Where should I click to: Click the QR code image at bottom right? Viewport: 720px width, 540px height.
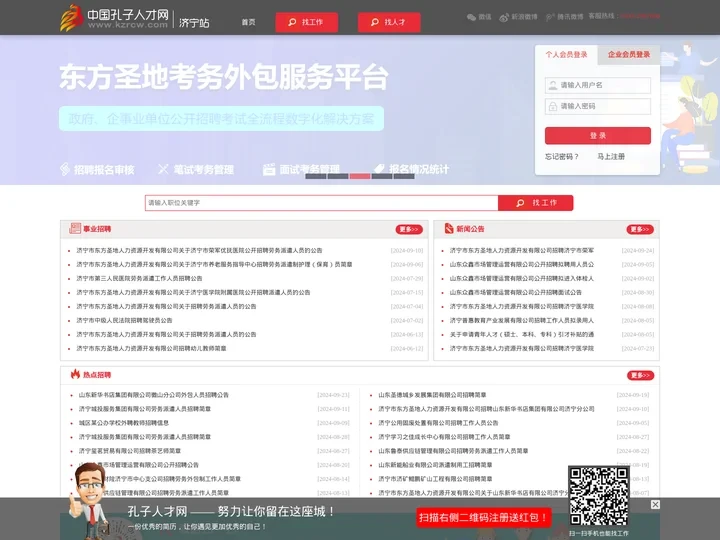(598, 496)
